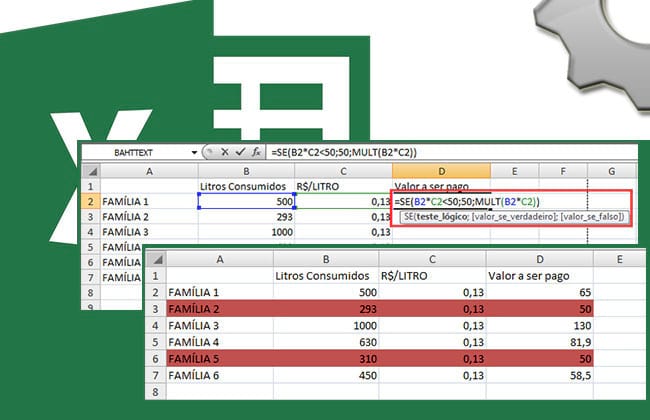The image size is (650, 420).
Task: Select all cells via lower sheet corner triangle
Action: click(156, 259)
